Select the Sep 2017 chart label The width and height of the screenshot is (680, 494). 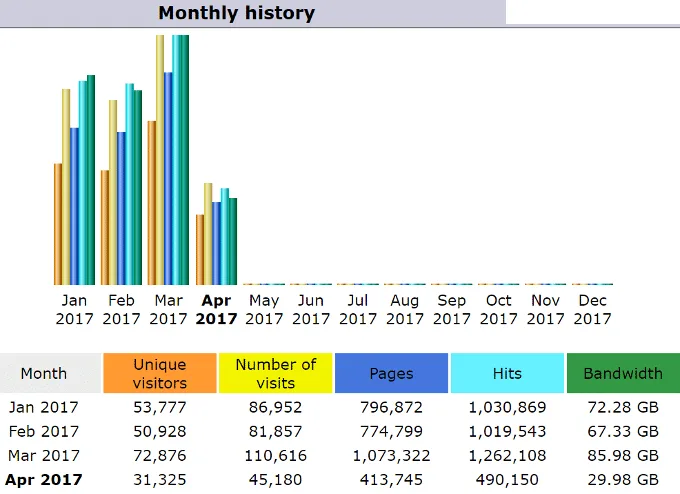tap(451, 309)
